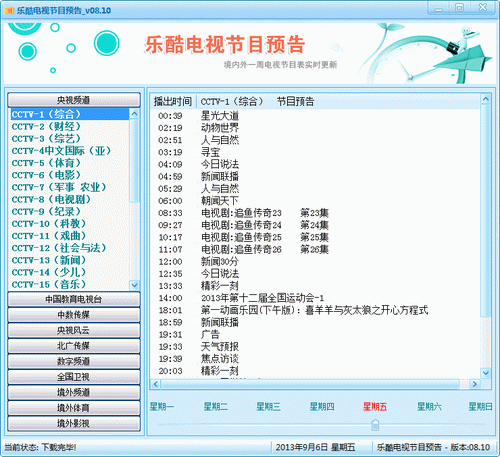500x457 pixels.
Task: Click program list scroll left arrow
Action: pyautogui.click(x=155, y=384)
